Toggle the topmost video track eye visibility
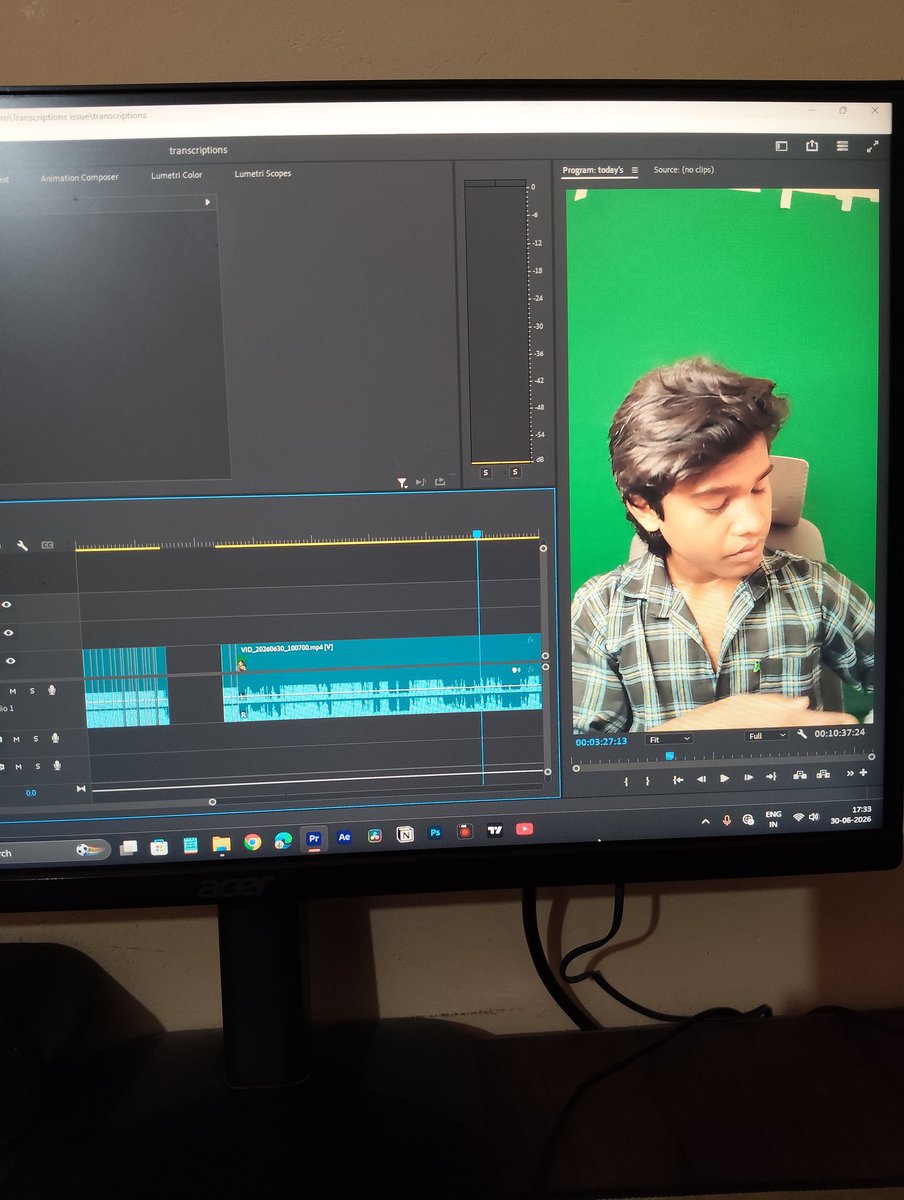The height and width of the screenshot is (1200, 904). coord(7,604)
